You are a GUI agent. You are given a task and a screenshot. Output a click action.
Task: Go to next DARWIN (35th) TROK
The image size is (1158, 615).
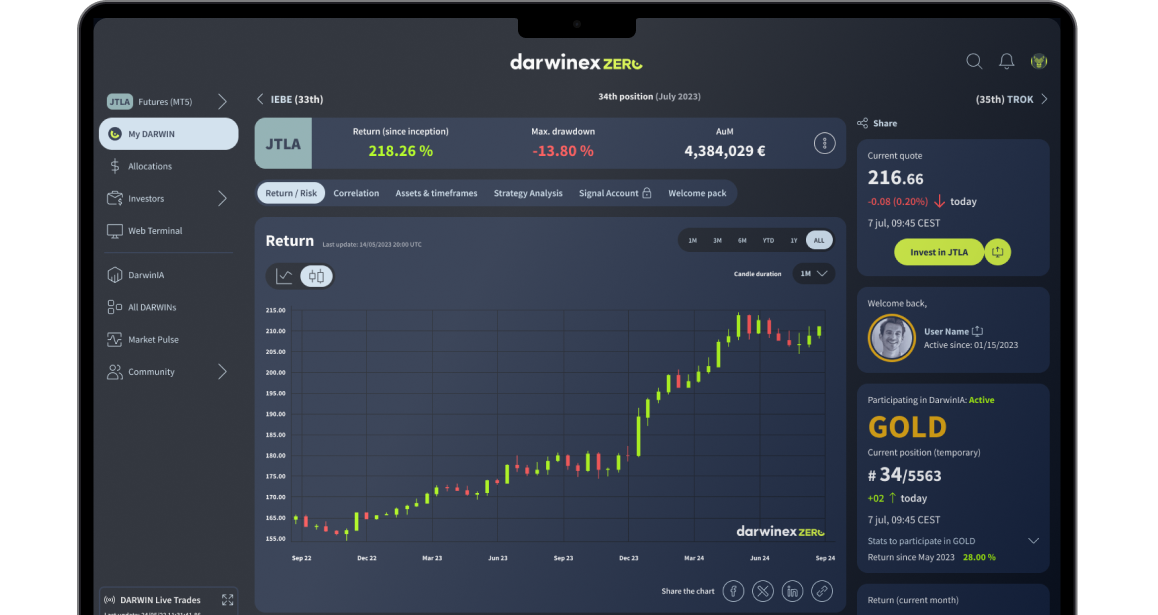[1012, 99]
